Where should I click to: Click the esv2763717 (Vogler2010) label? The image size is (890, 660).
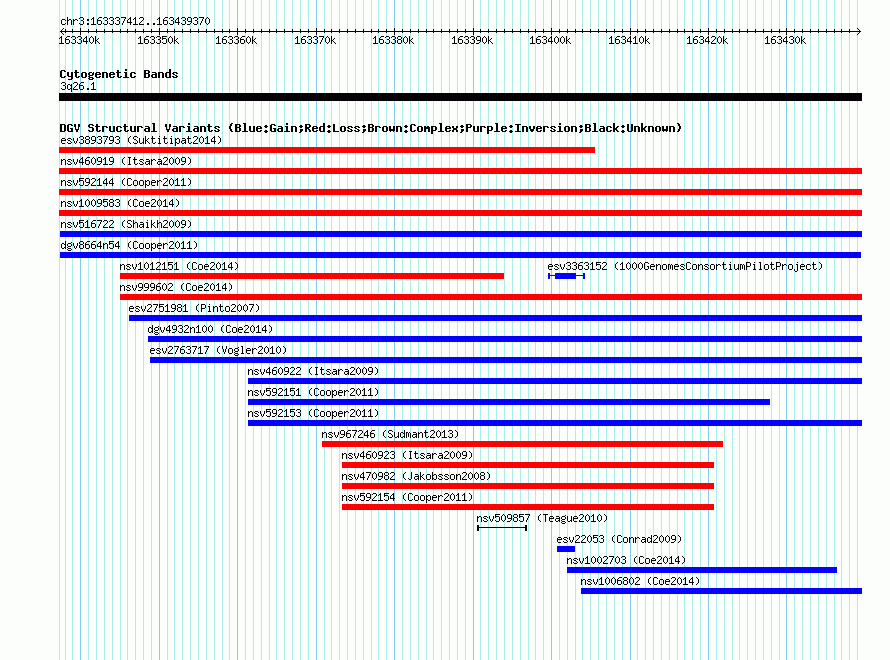[218, 350]
